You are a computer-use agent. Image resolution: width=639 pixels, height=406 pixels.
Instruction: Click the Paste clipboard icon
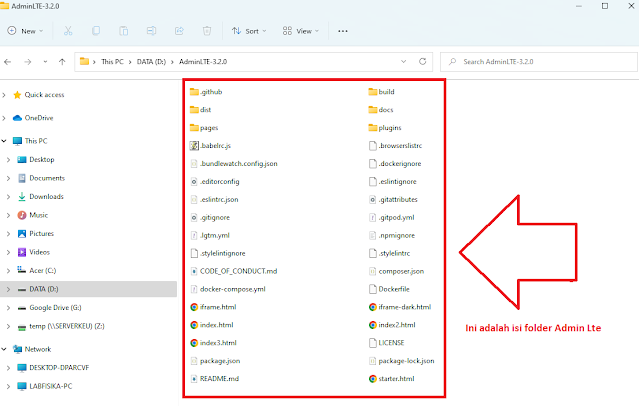pos(123,31)
